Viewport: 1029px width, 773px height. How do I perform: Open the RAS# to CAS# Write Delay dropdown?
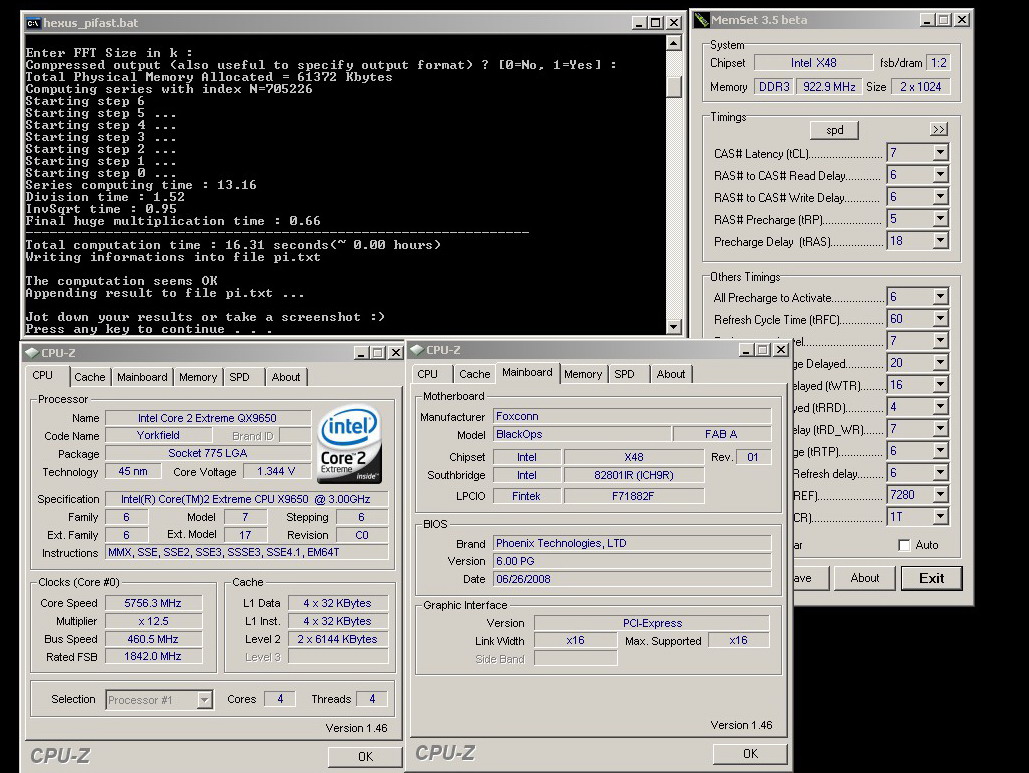point(940,197)
